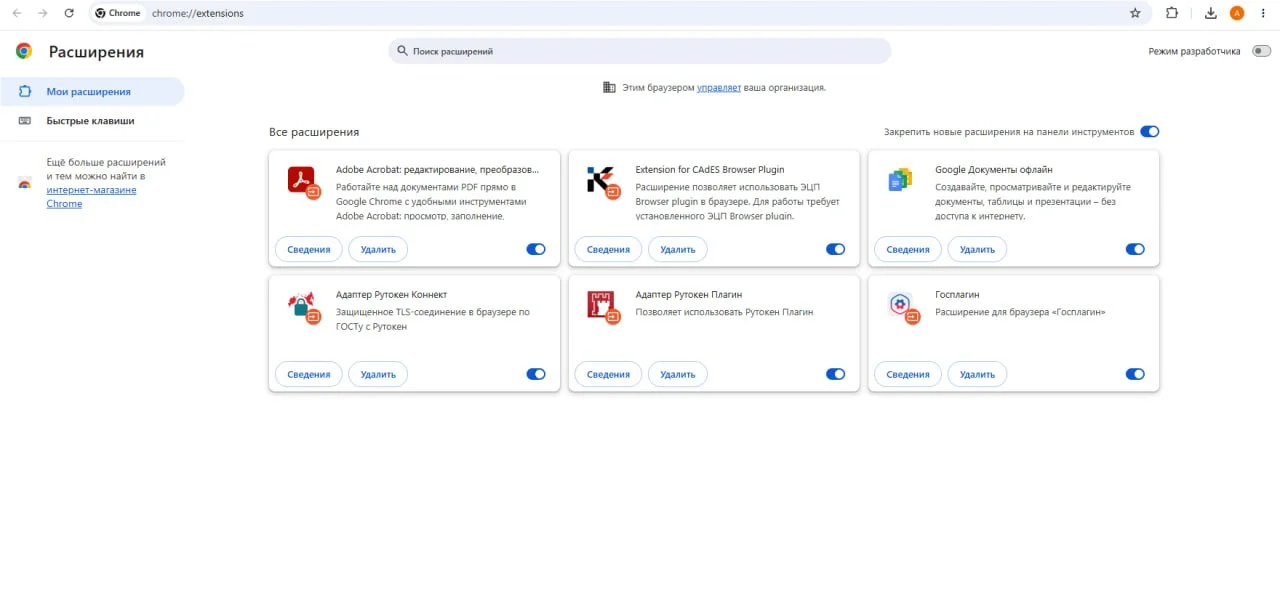The height and width of the screenshot is (613, 1280).
Task: Toggle pinning new extensions to toolbar
Action: tap(1150, 132)
